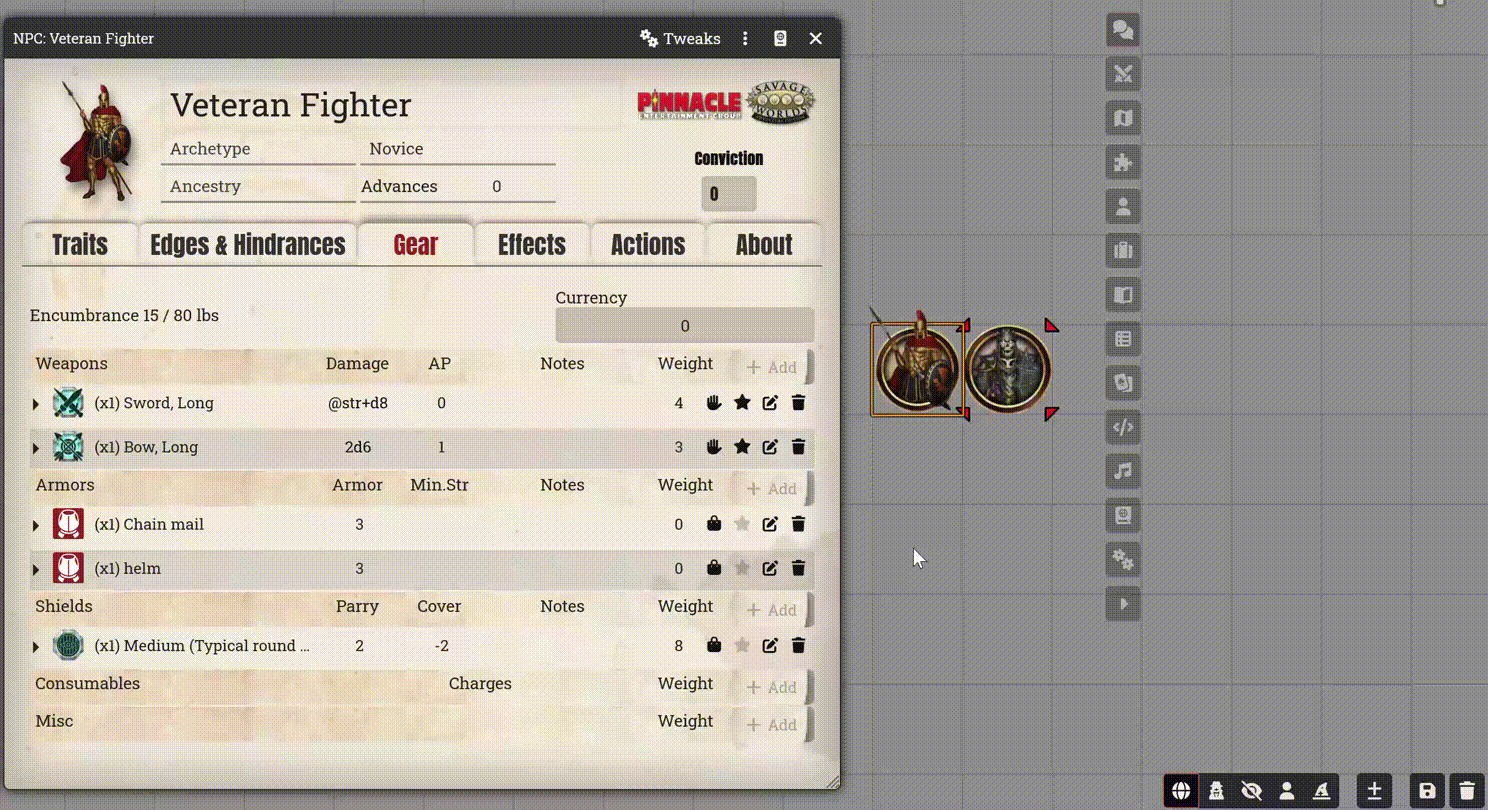Add a Misc item via Add

772,724
